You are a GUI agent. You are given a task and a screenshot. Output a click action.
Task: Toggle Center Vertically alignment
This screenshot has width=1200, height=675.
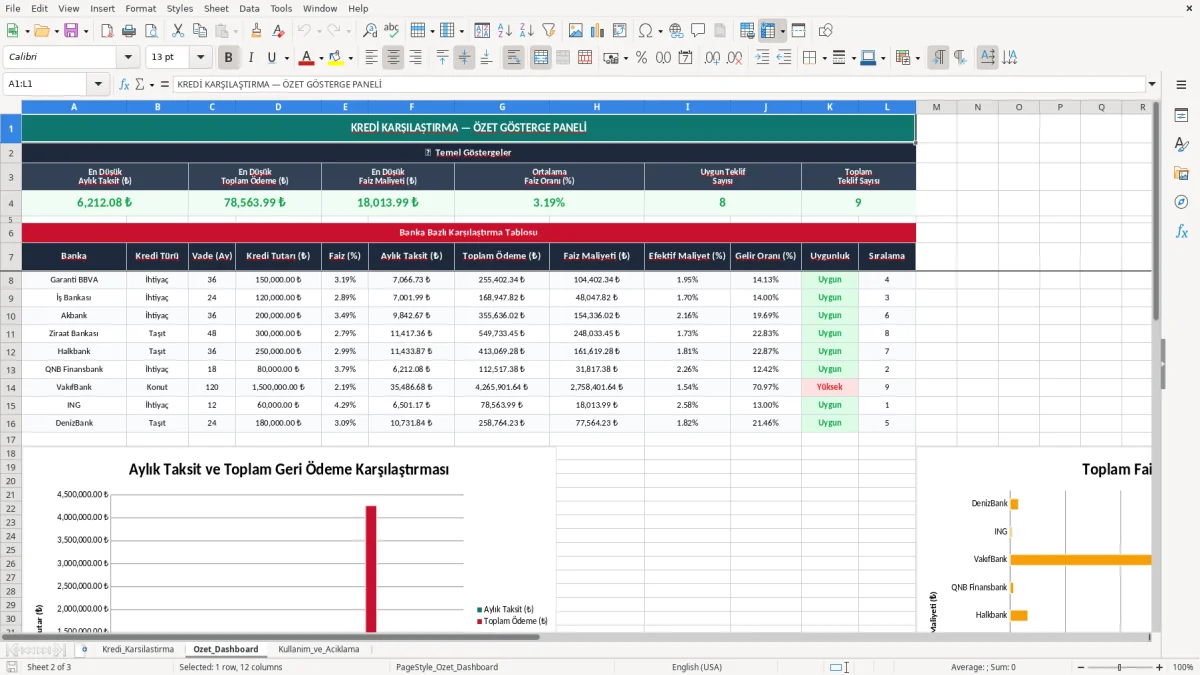464,58
